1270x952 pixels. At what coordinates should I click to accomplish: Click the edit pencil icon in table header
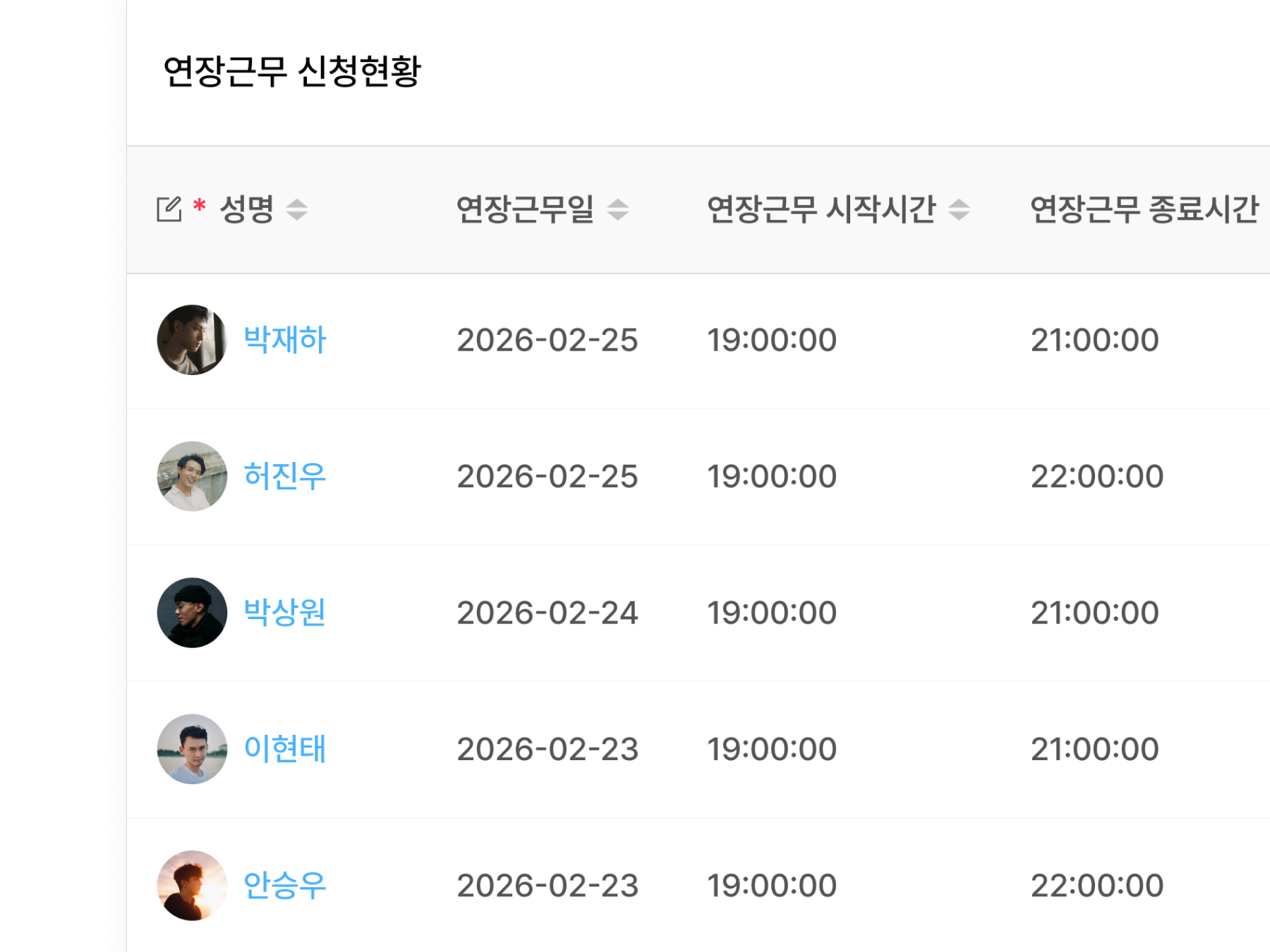169,209
